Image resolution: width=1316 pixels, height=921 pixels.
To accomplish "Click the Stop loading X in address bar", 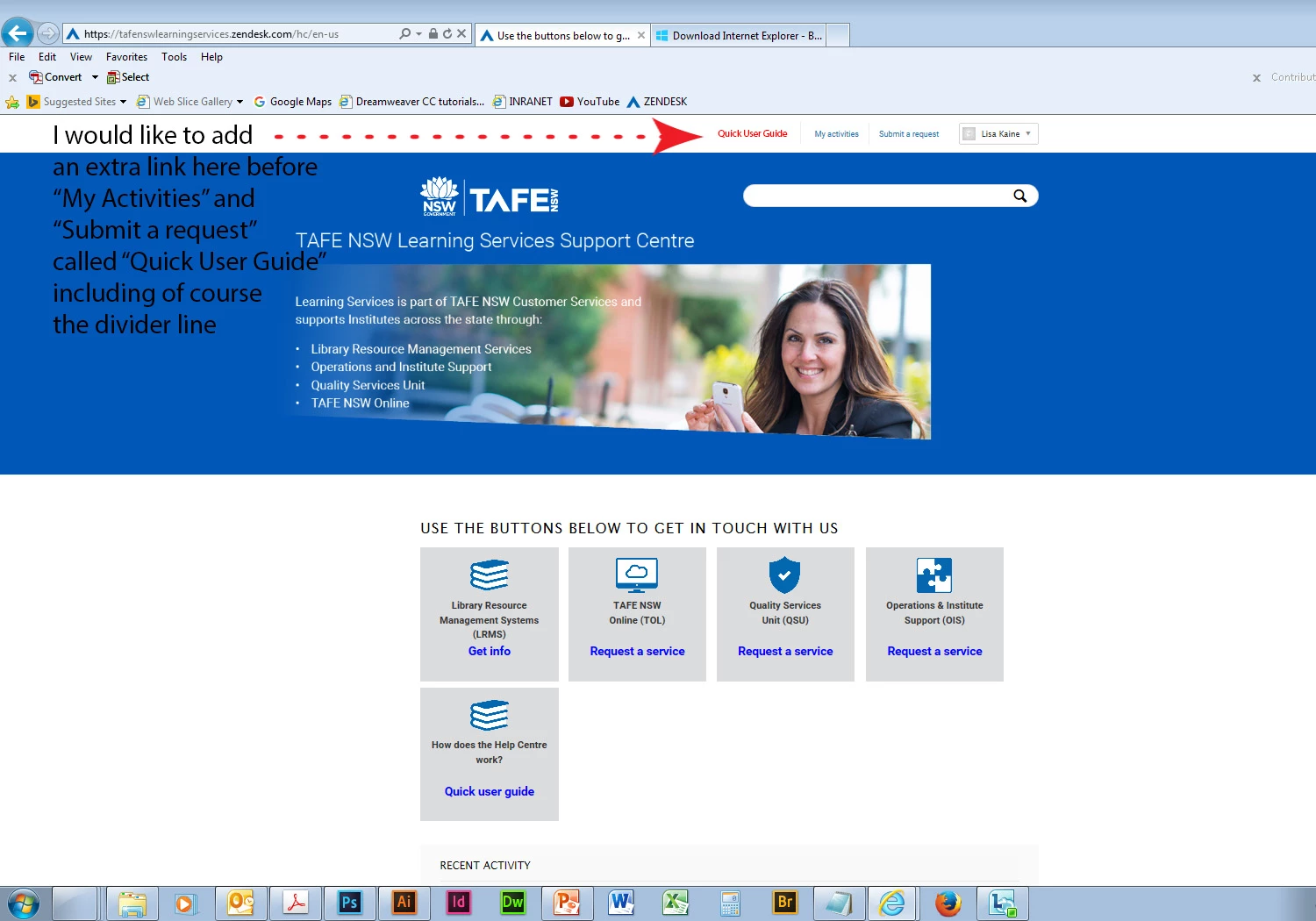I will point(461,34).
